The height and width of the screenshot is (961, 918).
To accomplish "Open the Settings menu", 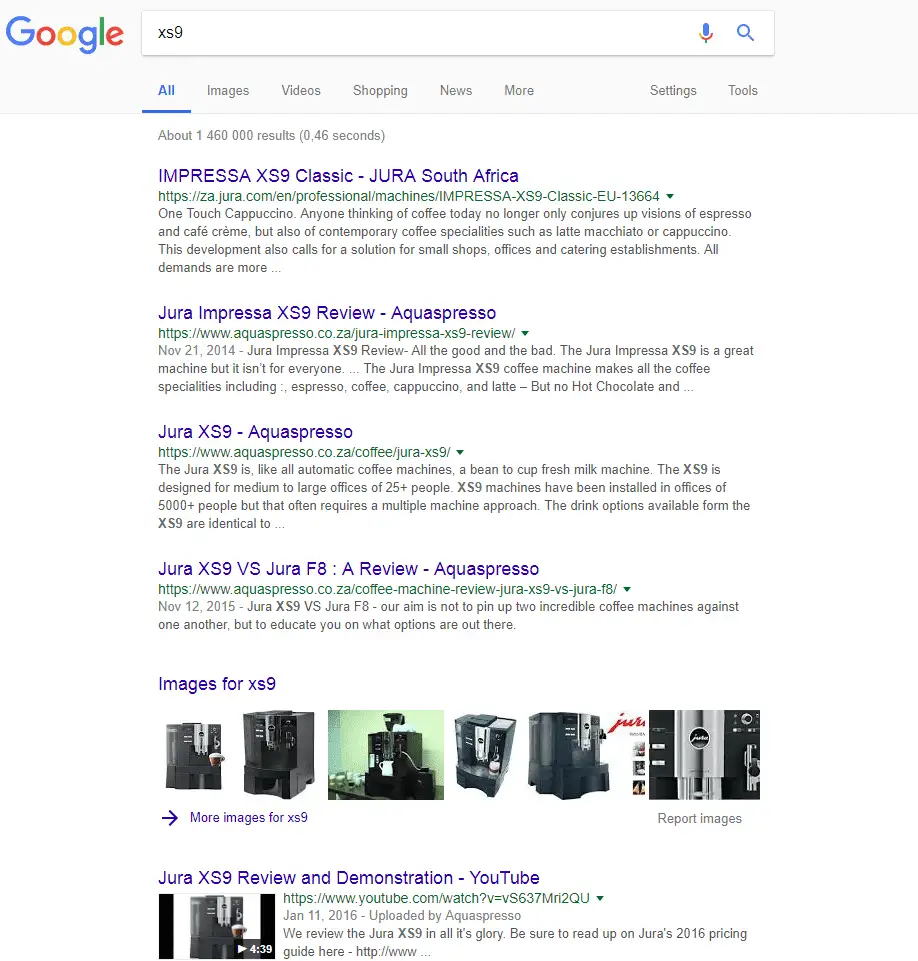I will point(673,91).
